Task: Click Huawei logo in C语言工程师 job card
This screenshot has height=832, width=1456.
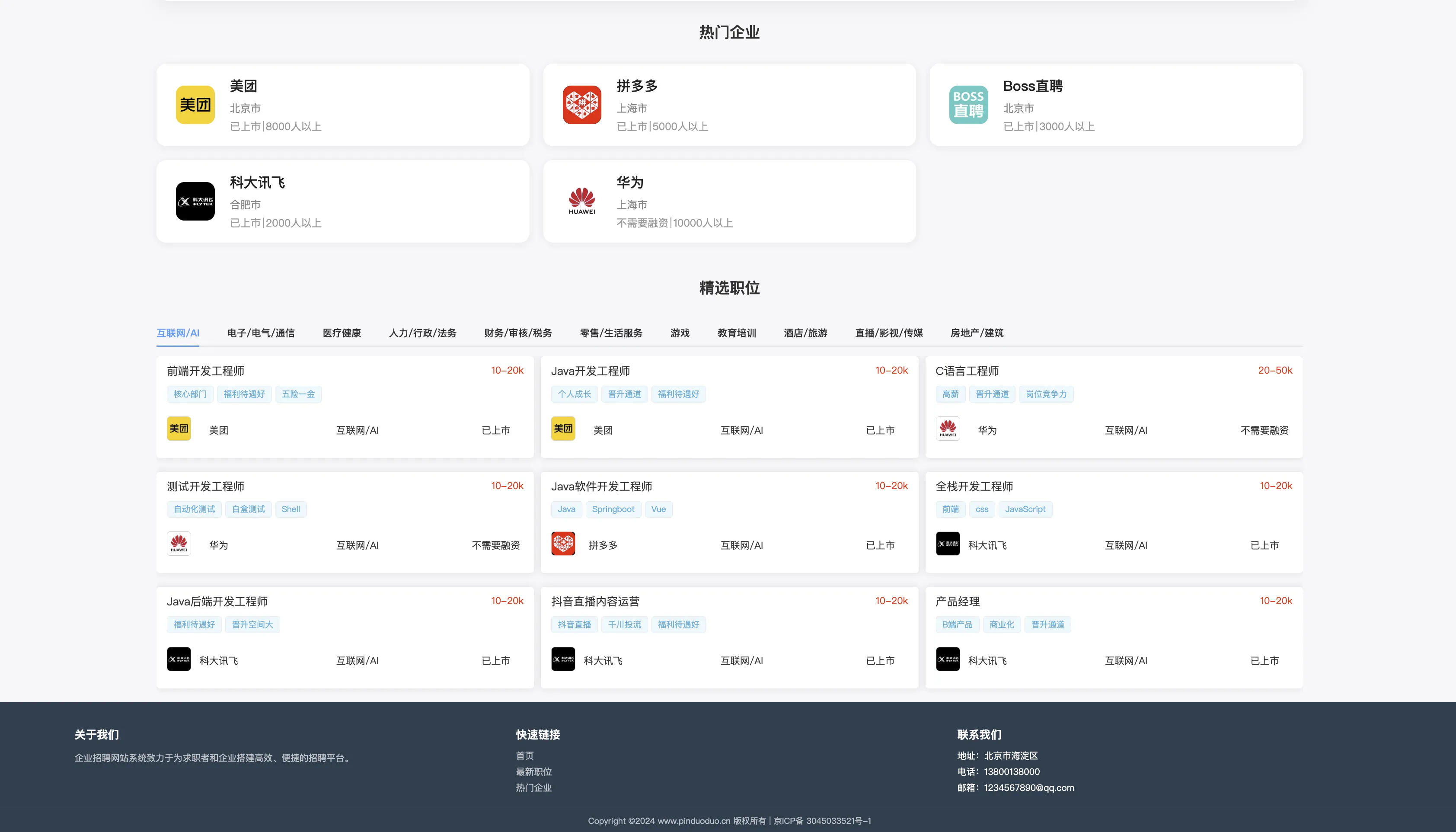Action: tap(948, 429)
